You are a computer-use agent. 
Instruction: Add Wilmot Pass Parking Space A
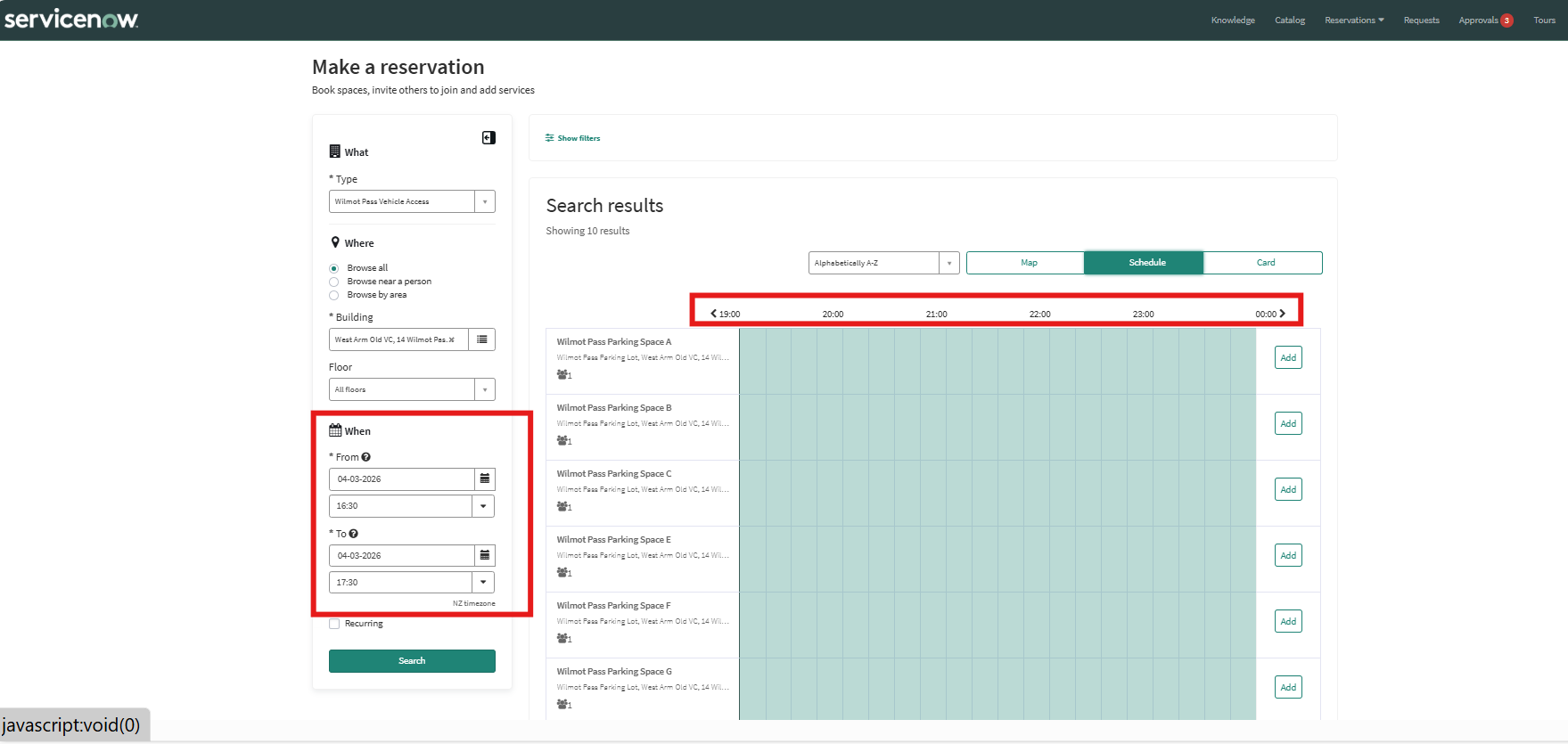coord(1288,357)
